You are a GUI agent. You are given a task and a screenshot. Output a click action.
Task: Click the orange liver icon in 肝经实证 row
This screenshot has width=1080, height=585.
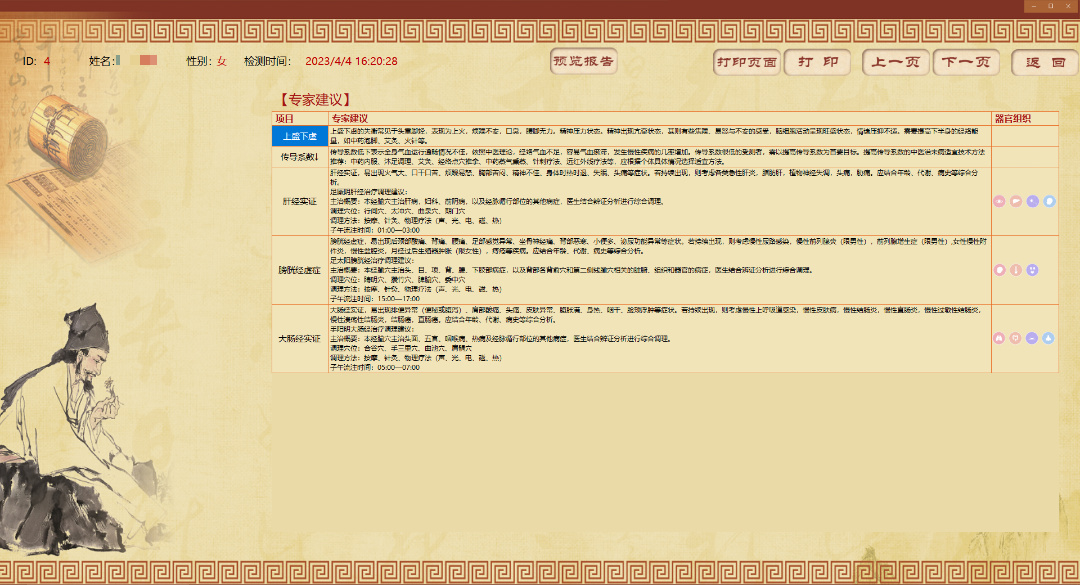1016,201
